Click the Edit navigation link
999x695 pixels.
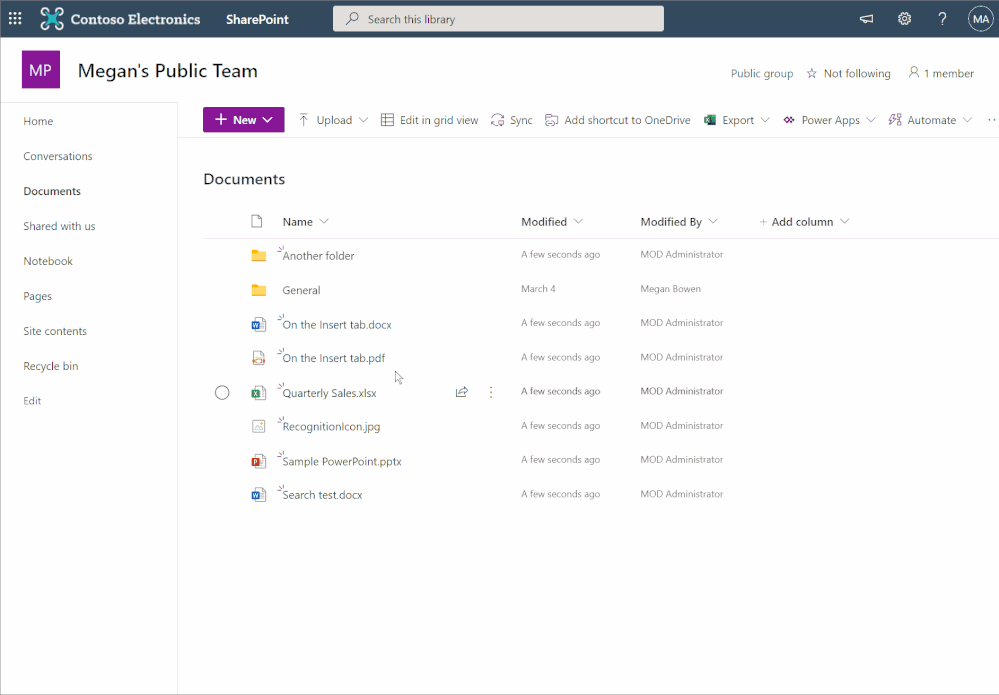pos(32,401)
